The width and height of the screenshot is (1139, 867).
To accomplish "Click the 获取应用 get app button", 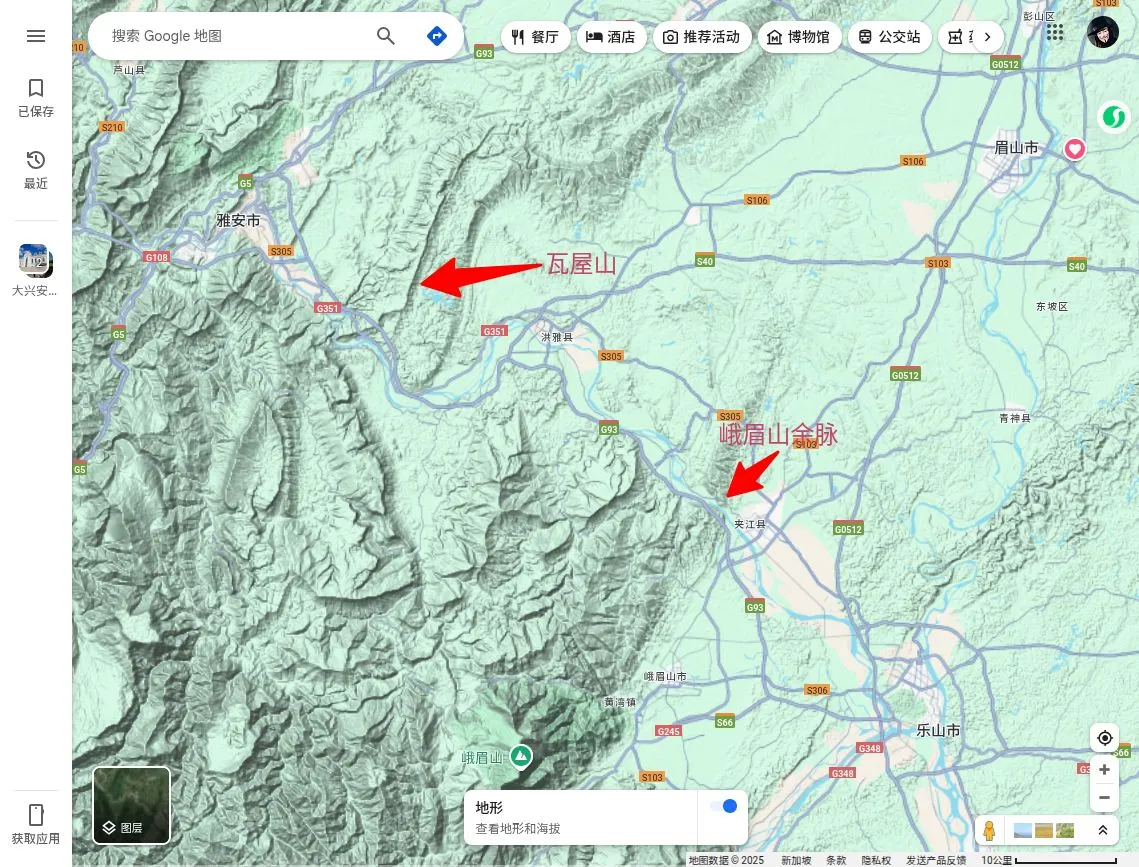I will click(36, 824).
